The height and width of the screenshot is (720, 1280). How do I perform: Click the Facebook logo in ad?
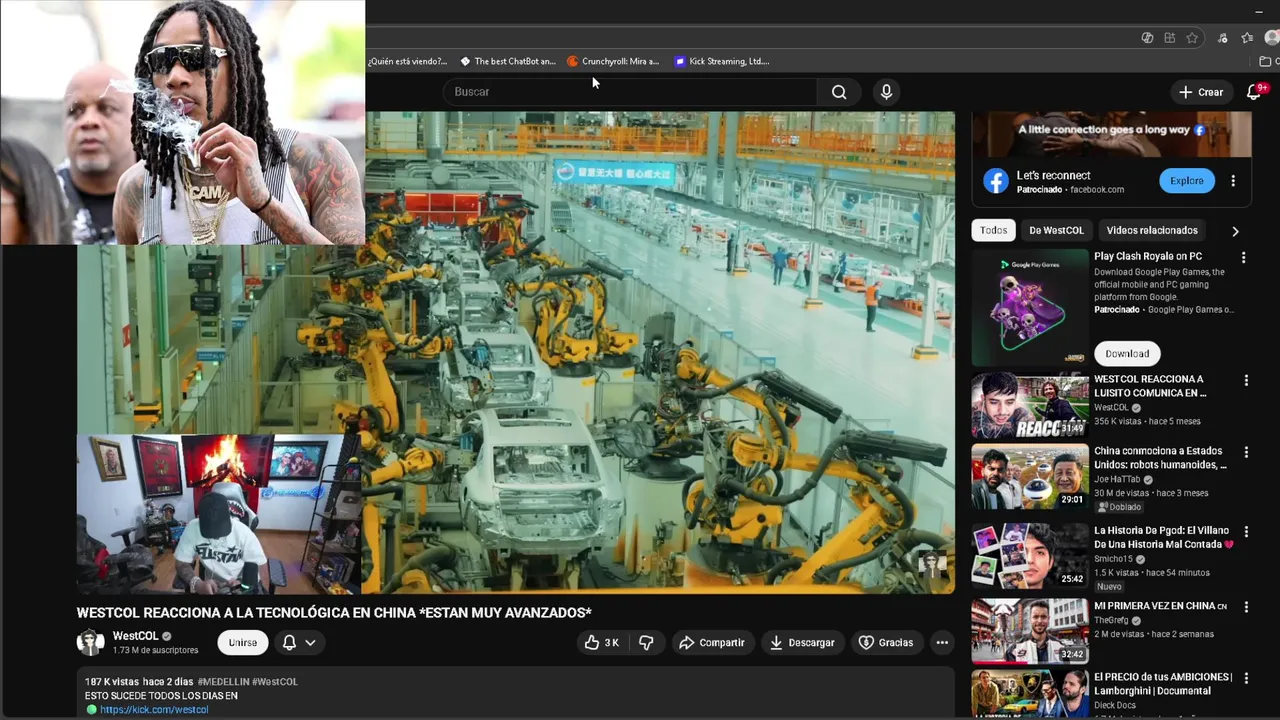tap(995, 181)
